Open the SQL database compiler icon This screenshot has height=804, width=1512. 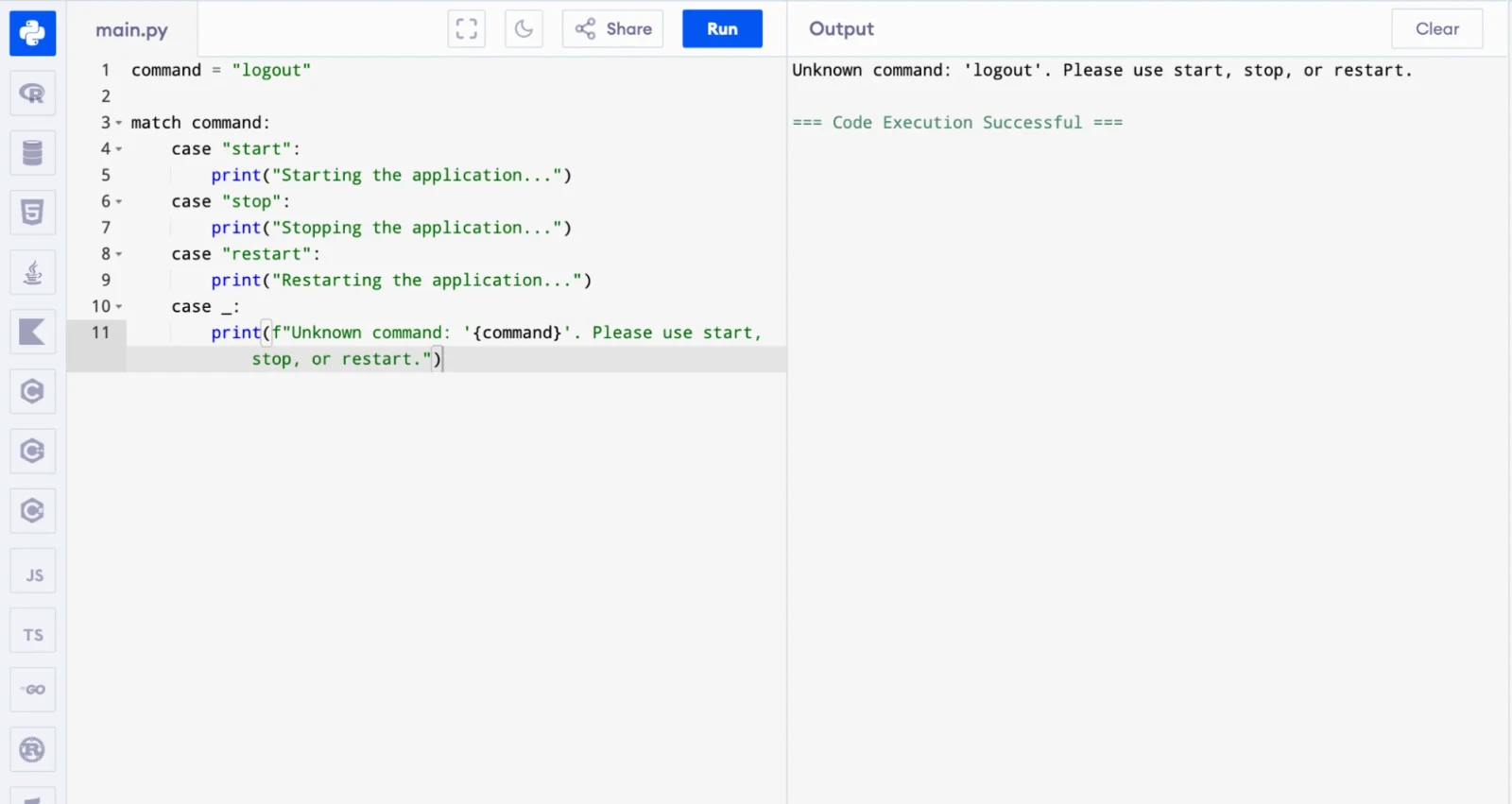point(32,153)
